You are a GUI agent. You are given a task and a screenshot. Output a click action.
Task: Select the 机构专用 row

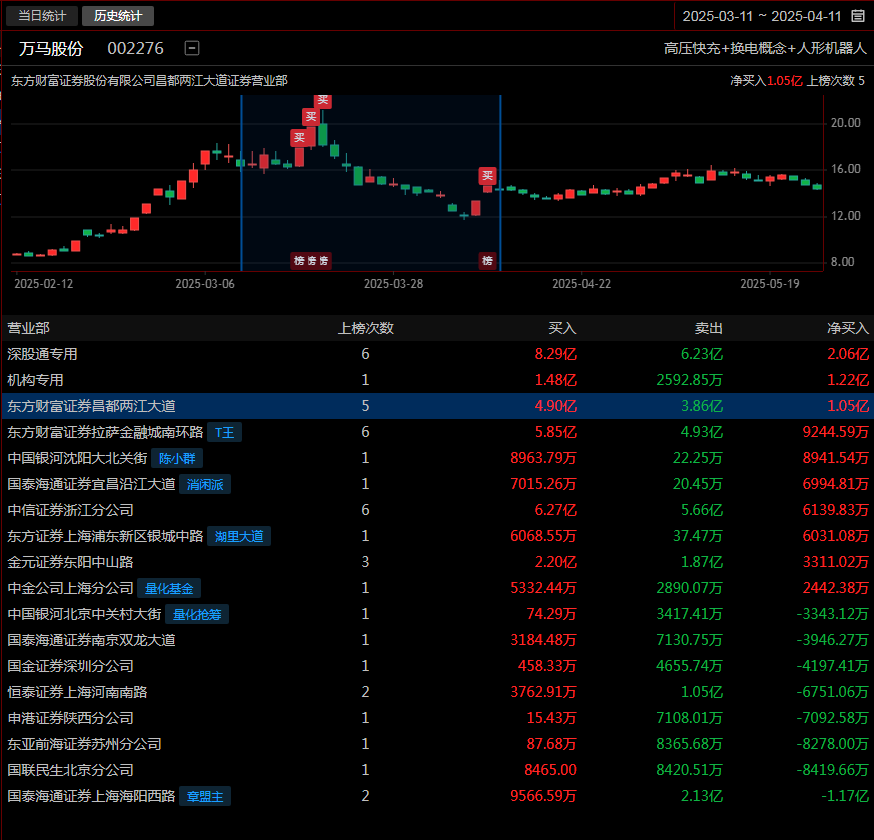(x=437, y=380)
